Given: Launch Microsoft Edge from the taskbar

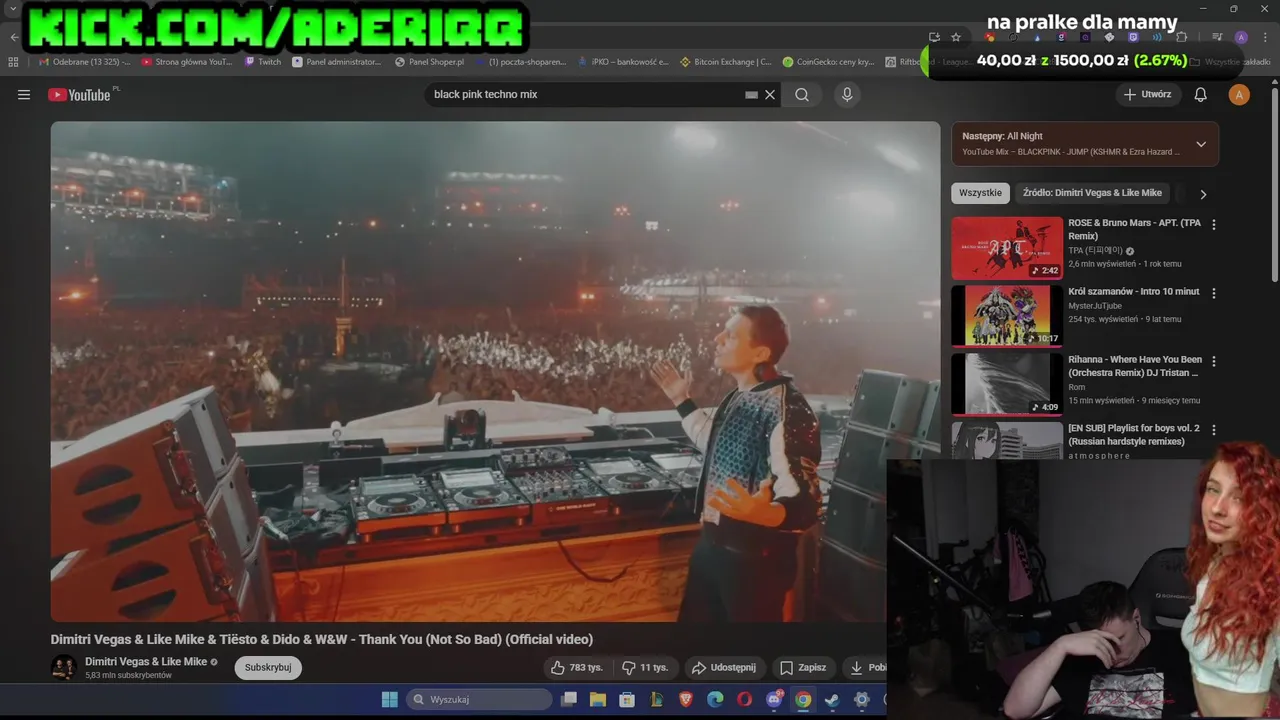Looking at the screenshot, I should click(x=715, y=699).
